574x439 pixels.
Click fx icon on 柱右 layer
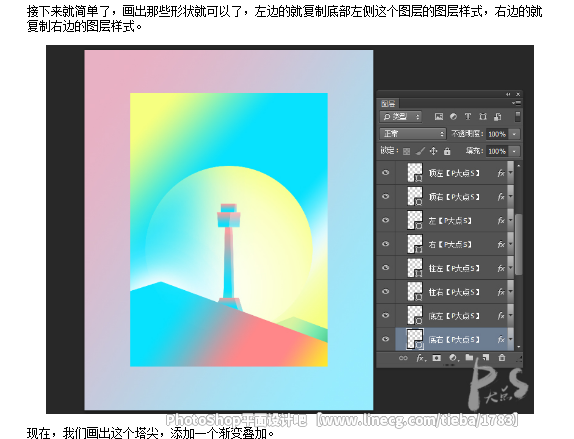pyautogui.click(x=501, y=292)
